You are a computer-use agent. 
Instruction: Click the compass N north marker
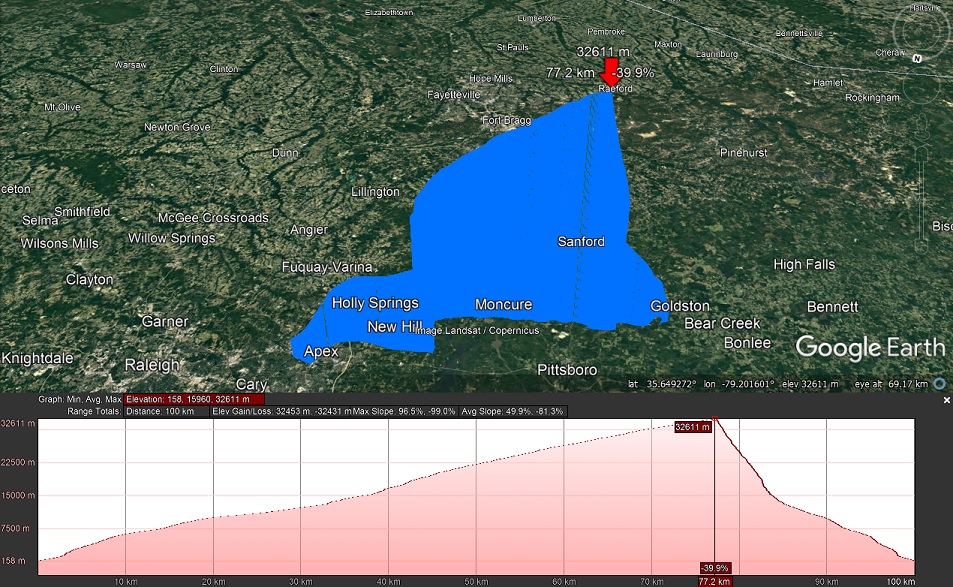point(917,58)
